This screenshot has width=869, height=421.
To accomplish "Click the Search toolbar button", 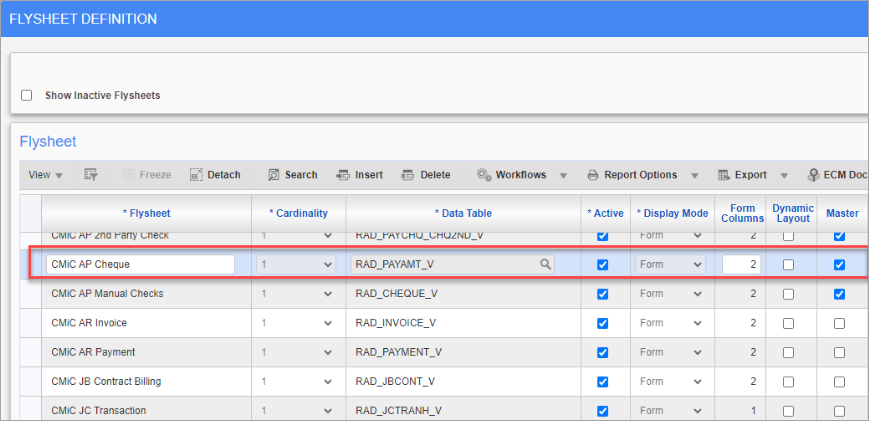I will coord(293,175).
